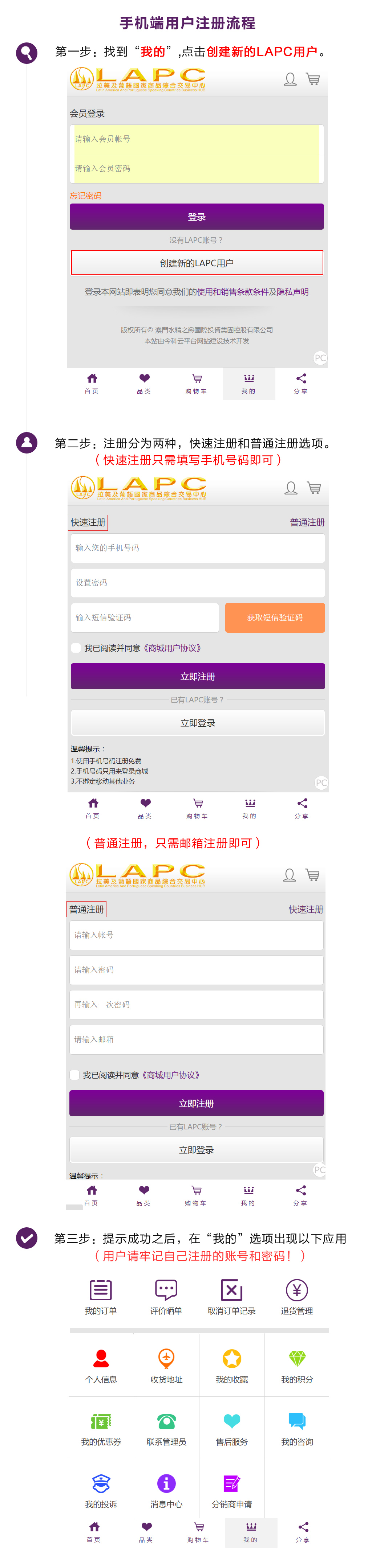Focus the 请输入邮箱 email field

pyautogui.click(x=197, y=1040)
